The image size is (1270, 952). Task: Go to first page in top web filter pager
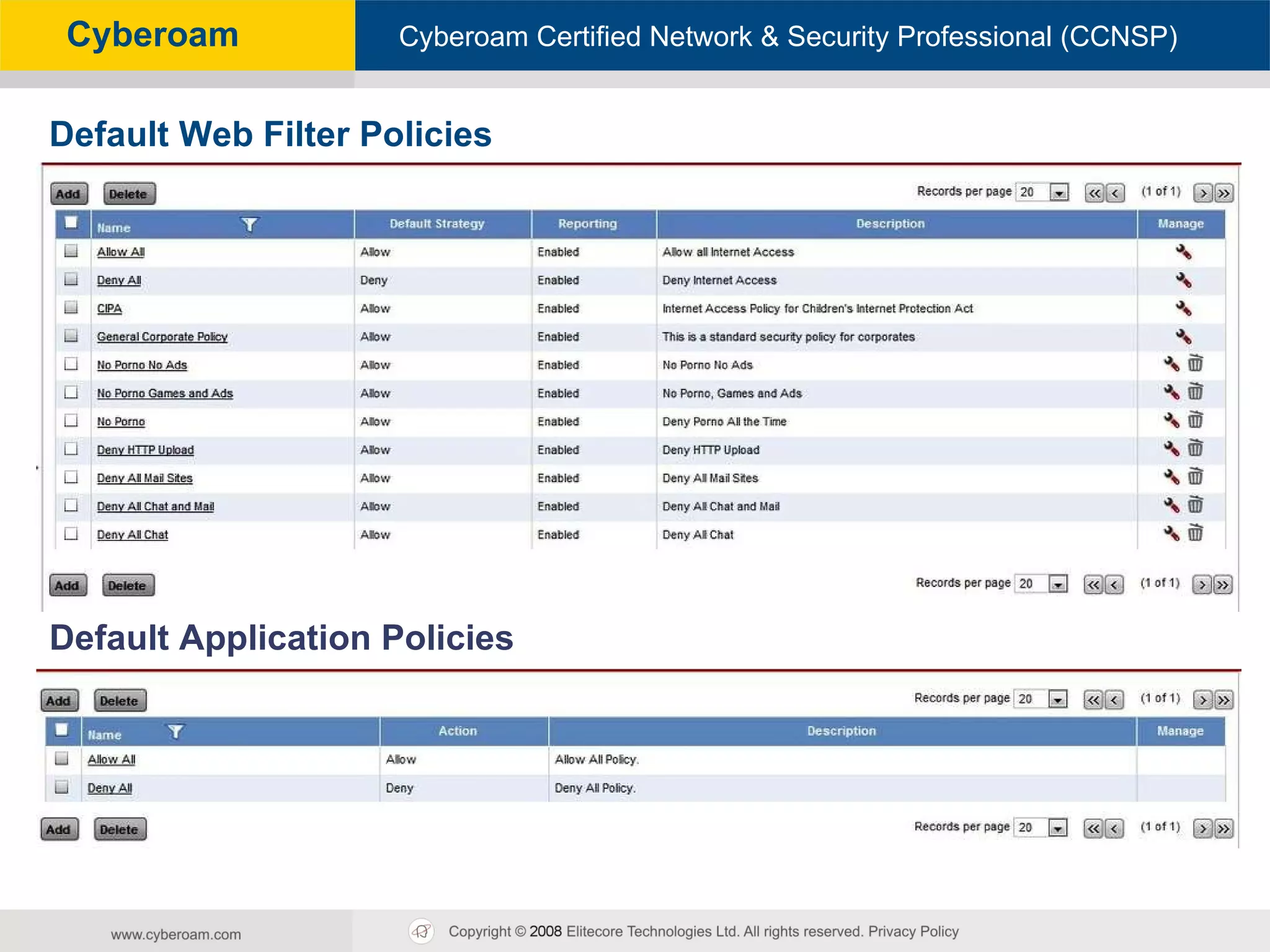point(1095,193)
